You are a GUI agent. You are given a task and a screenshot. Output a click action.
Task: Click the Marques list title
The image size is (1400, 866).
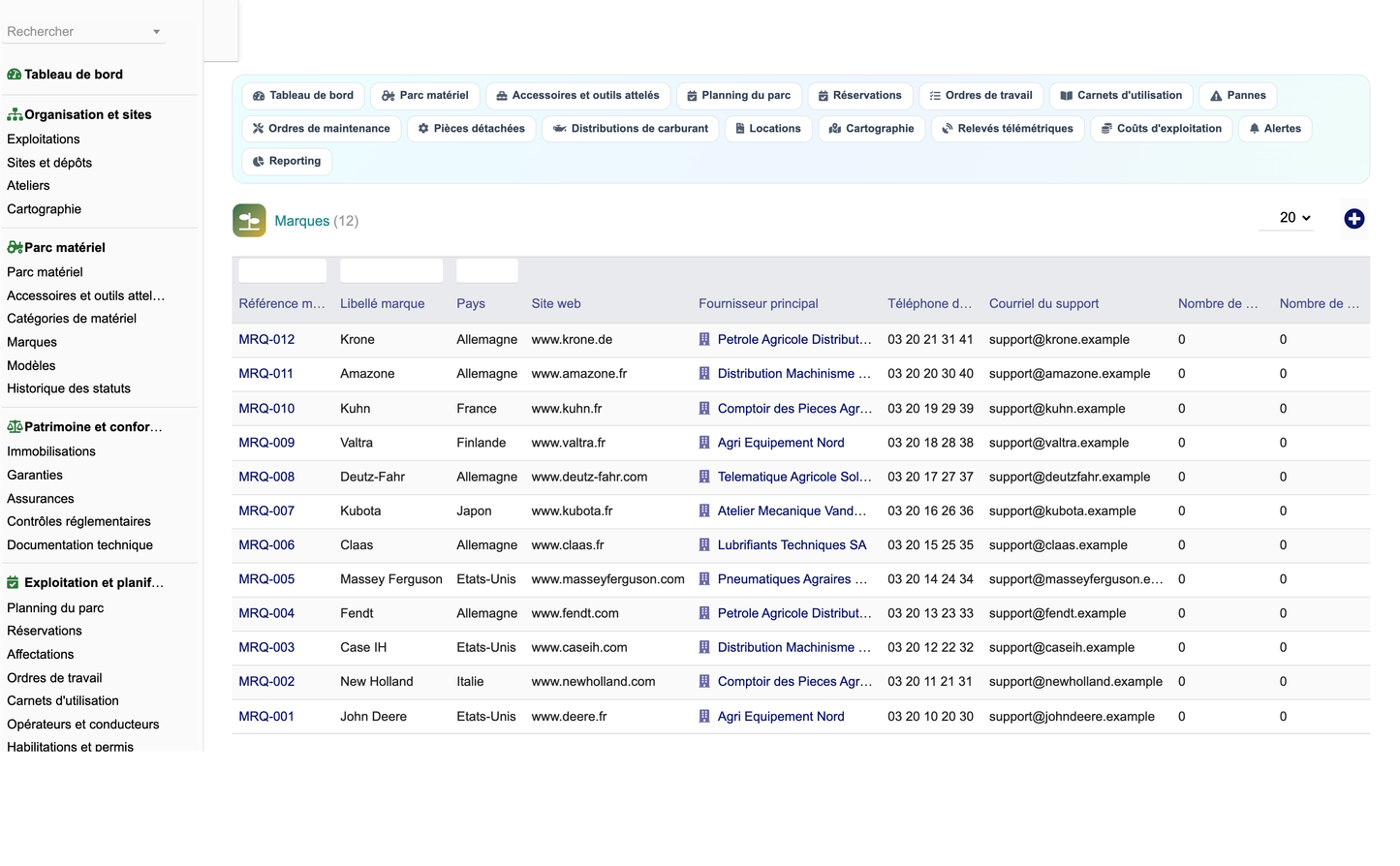coord(302,221)
